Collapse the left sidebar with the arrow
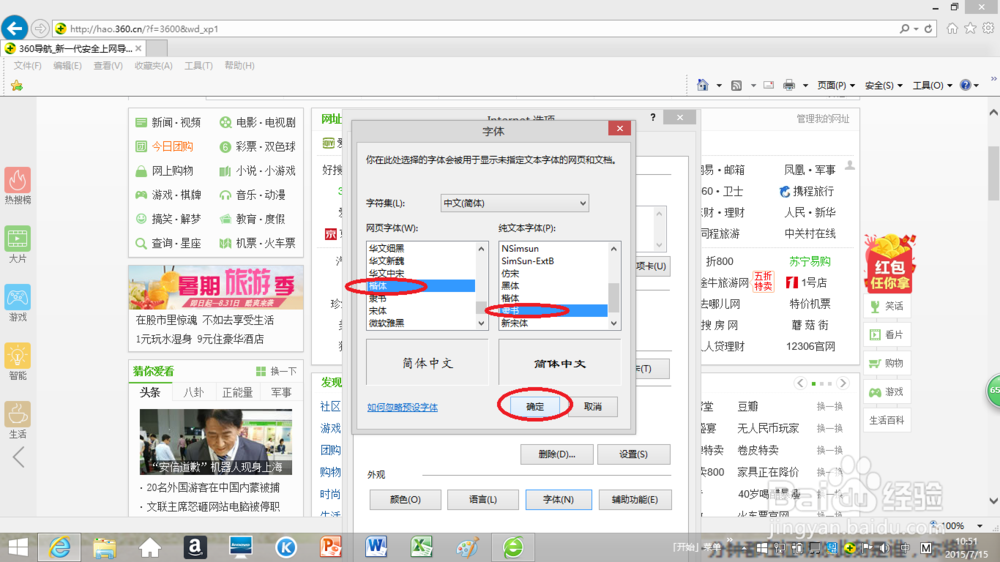Viewport: 1000px width, 562px height. [18, 457]
